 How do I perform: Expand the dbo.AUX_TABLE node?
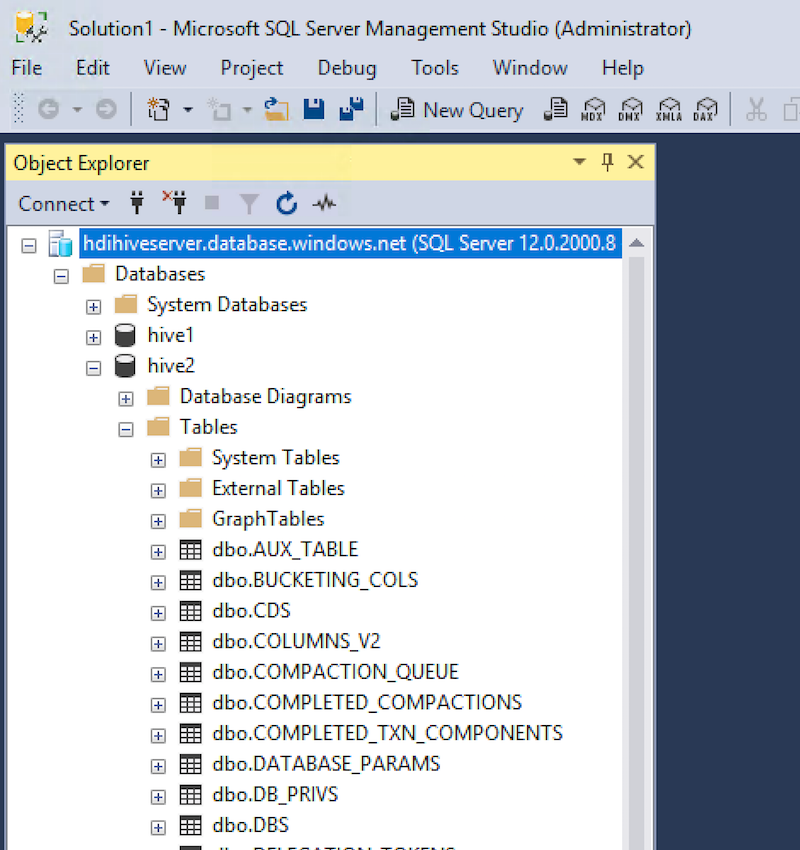click(158, 552)
